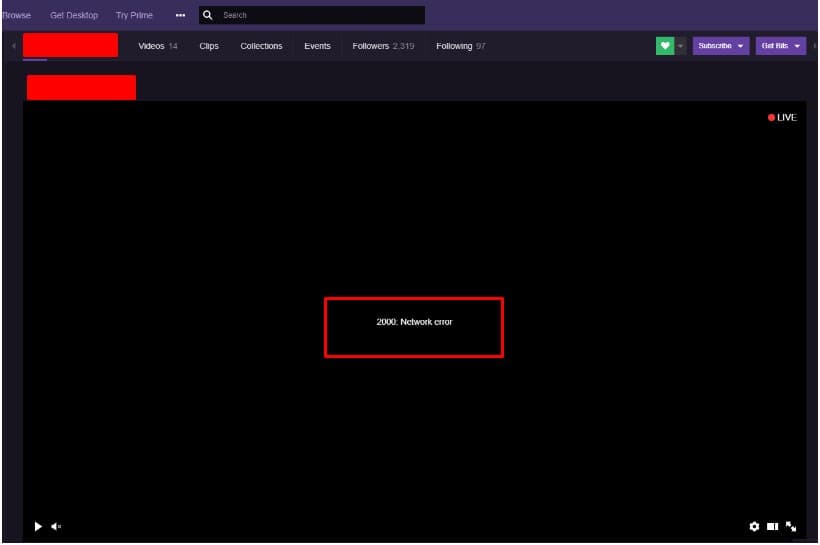Switch to the Events tab
Viewport: 820px width, 545px height.
[x=317, y=46]
